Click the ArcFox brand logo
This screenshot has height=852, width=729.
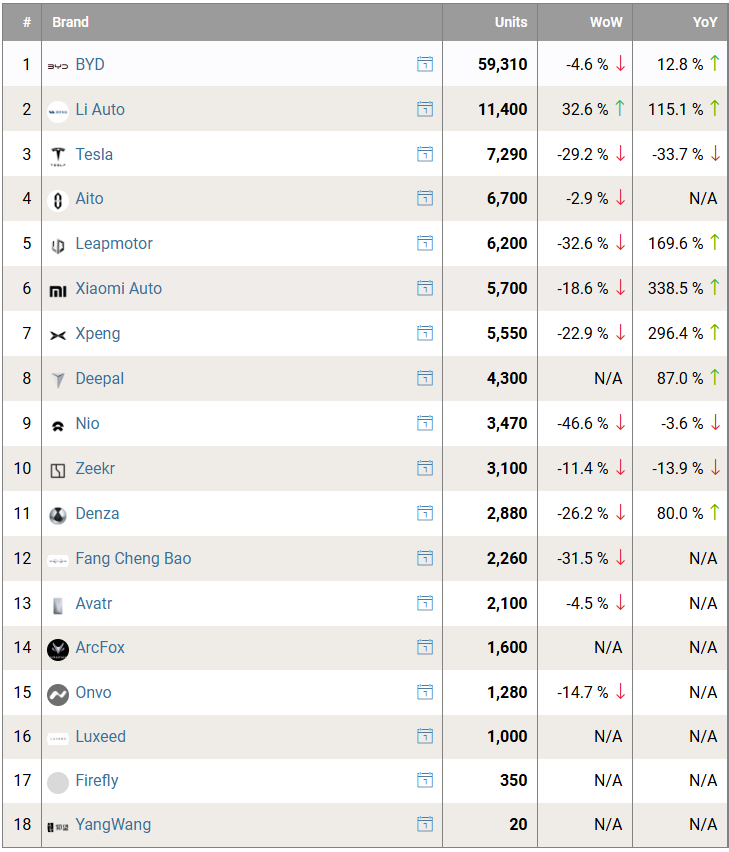(x=58, y=649)
